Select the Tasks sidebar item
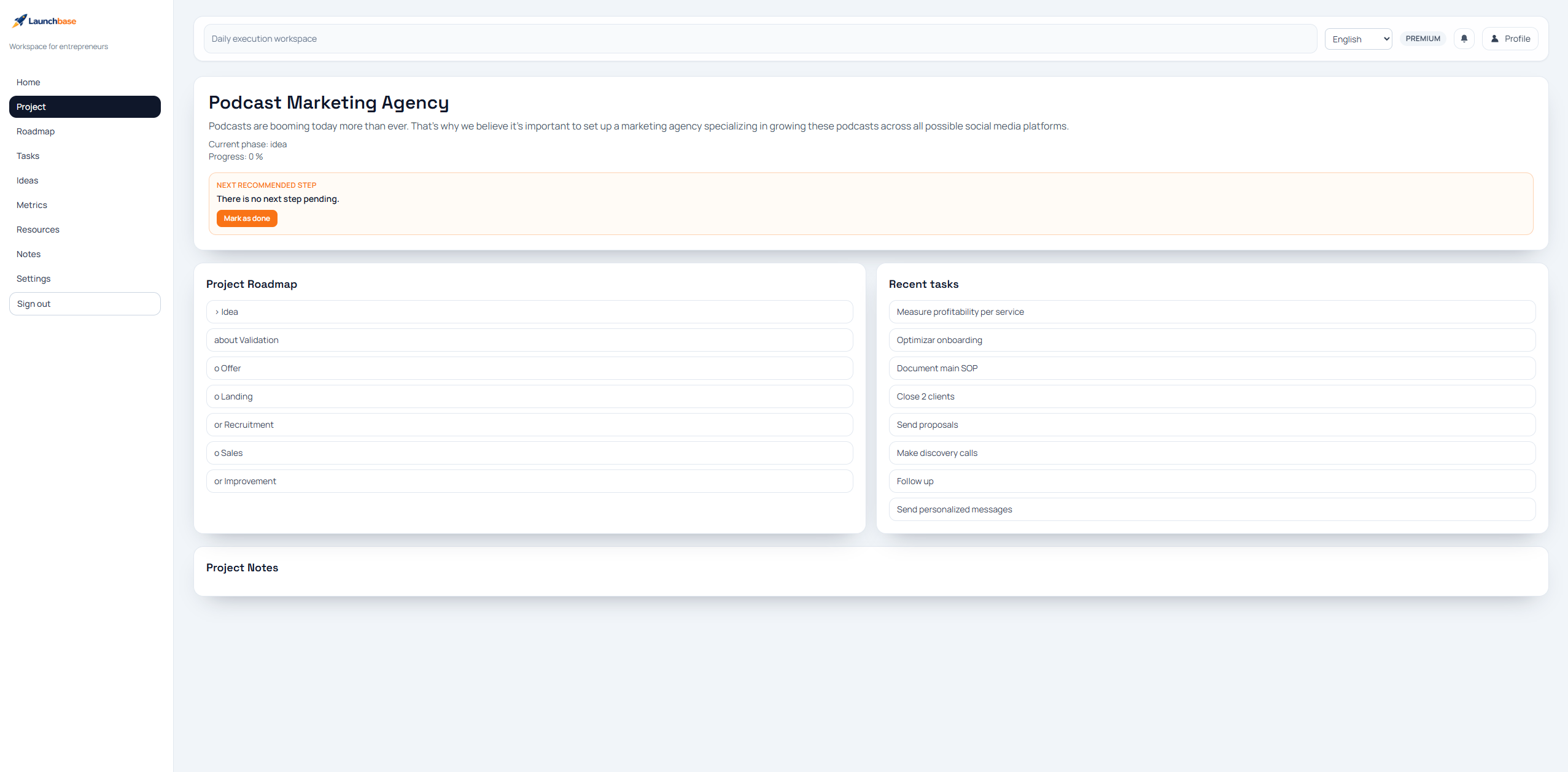 tap(28, 155)
